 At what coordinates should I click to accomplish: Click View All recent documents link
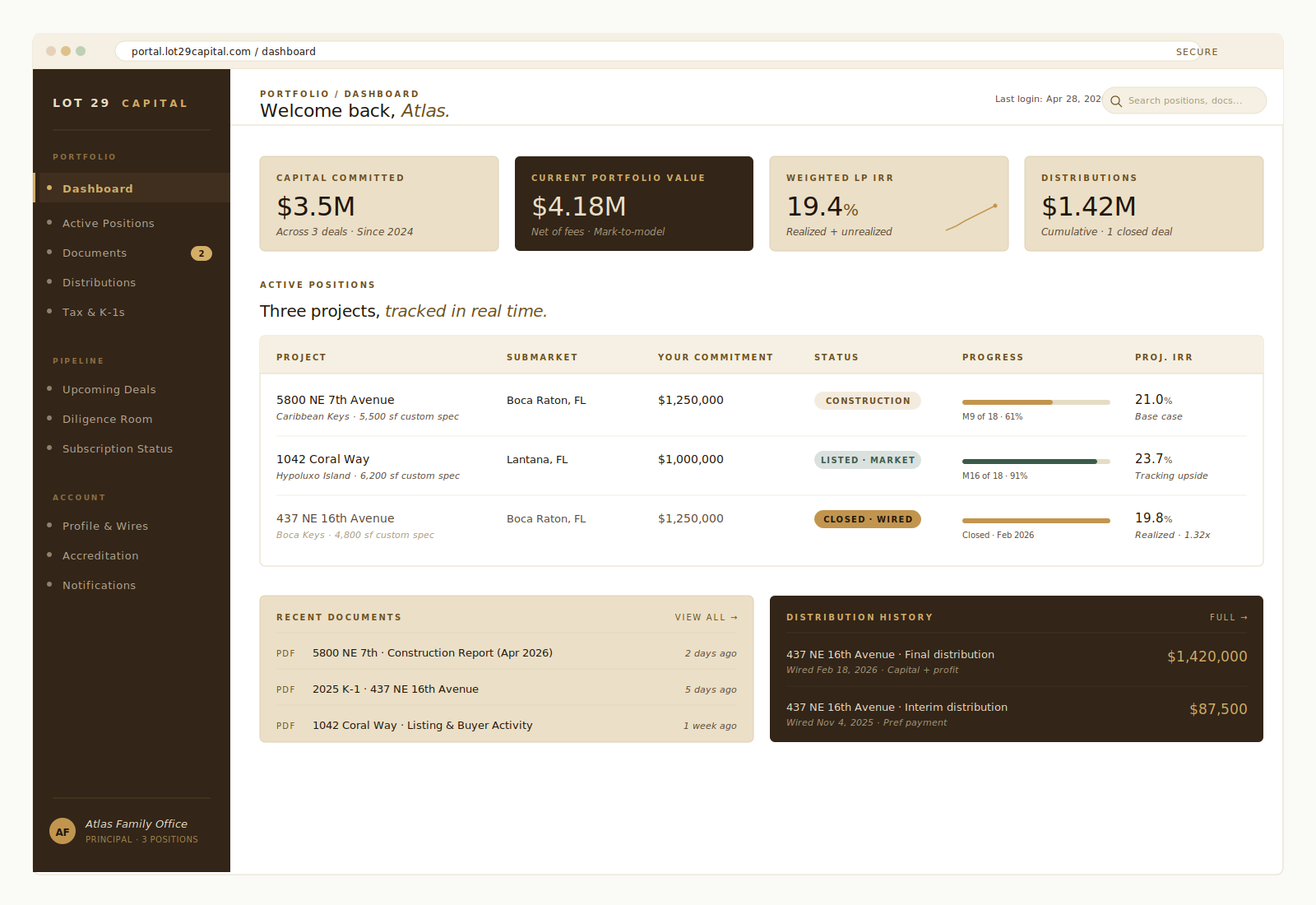(x=706, y=617)
